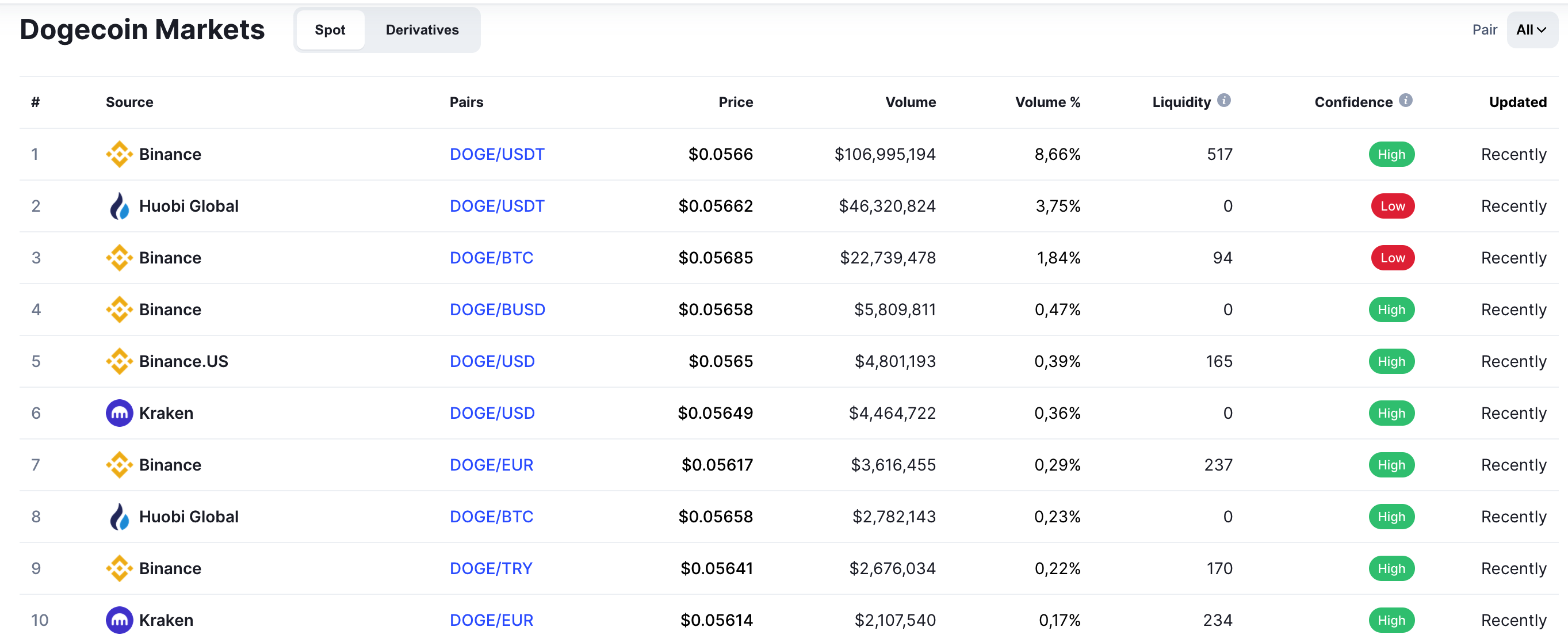Click price $0.05649

[715, 412]
